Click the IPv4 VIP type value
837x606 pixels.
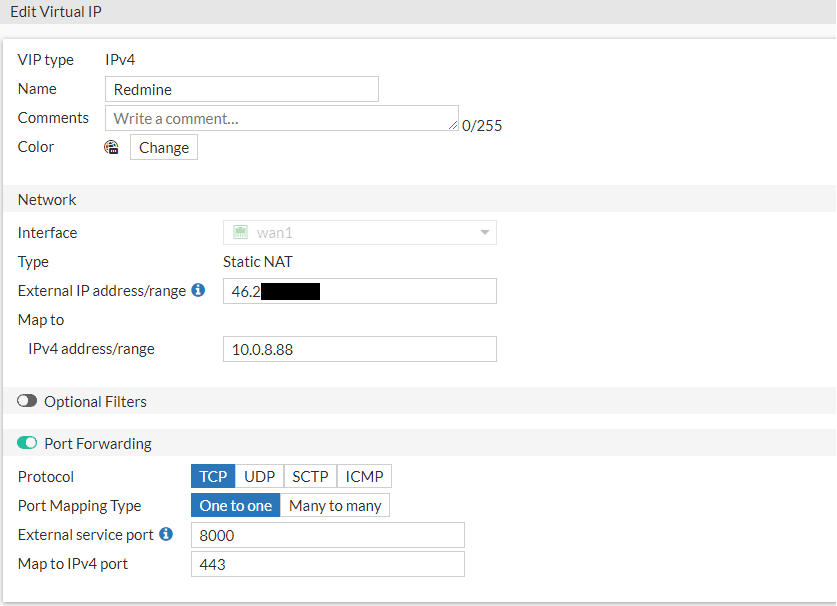120,59
